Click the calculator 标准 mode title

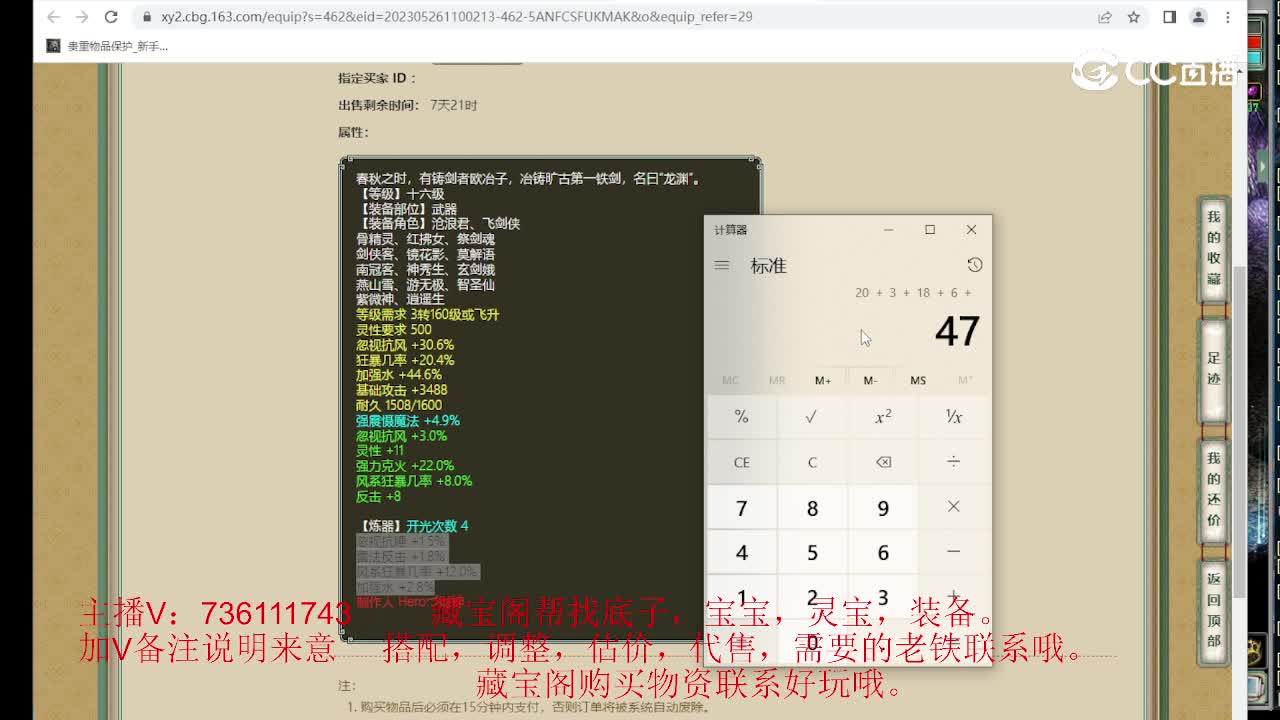coord(768,266)
